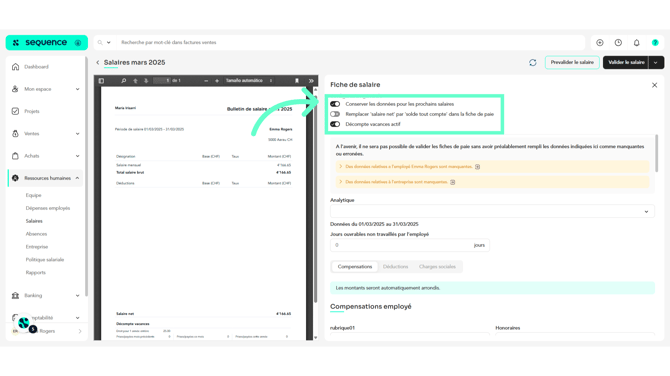Click Prevalider le salaire button

click(572, 63)
